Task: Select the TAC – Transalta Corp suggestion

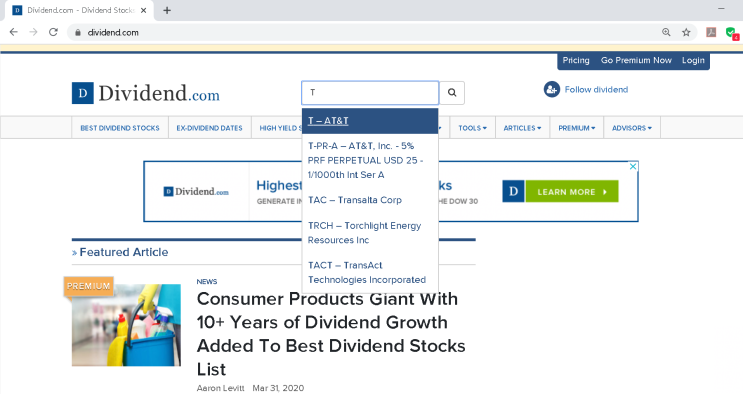Action: tap(370, 200)
